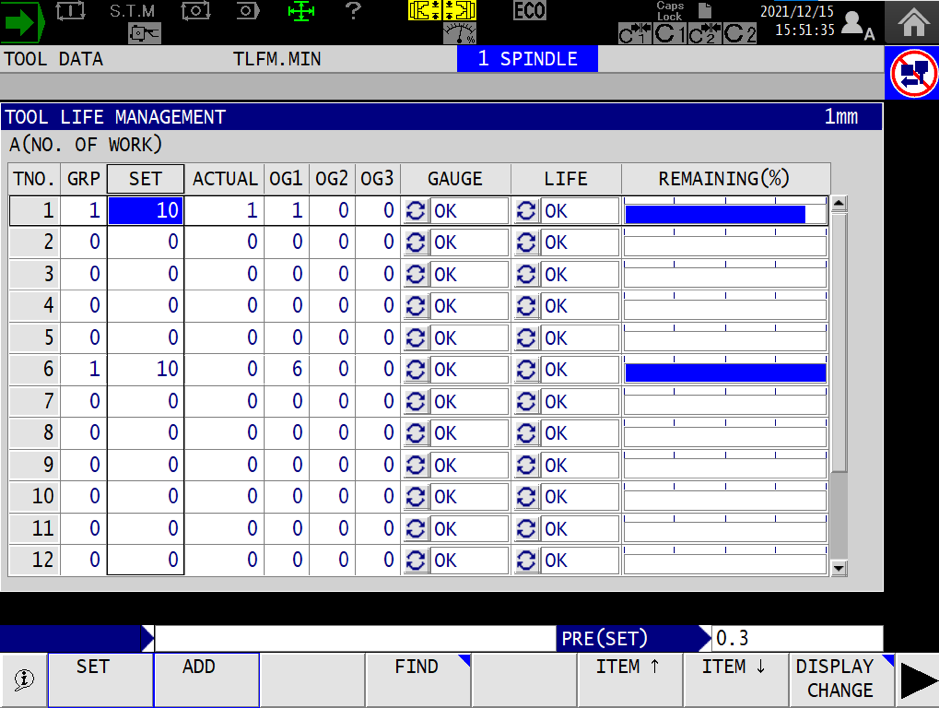Image resolution: width=939 pixels, height=708 pixels.
Task: Expand more function keys with right arrow
Action: (x=918, y=680)
